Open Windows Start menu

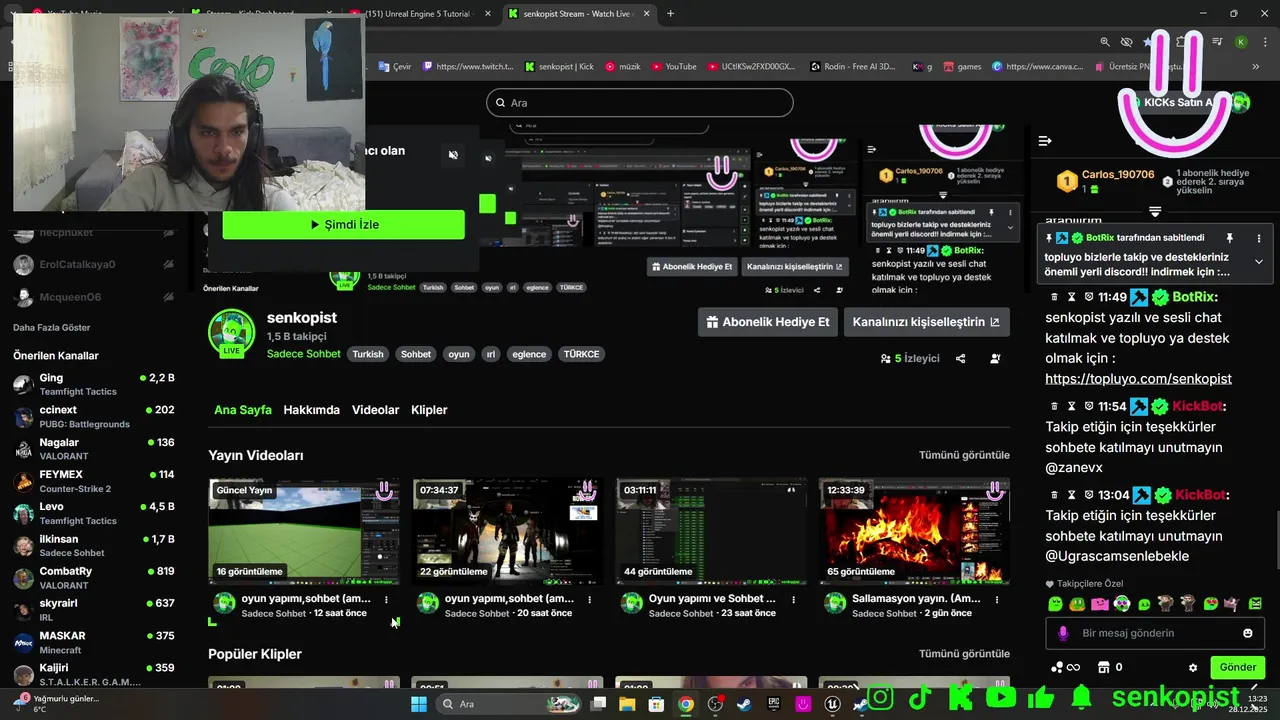click(419, 704)
